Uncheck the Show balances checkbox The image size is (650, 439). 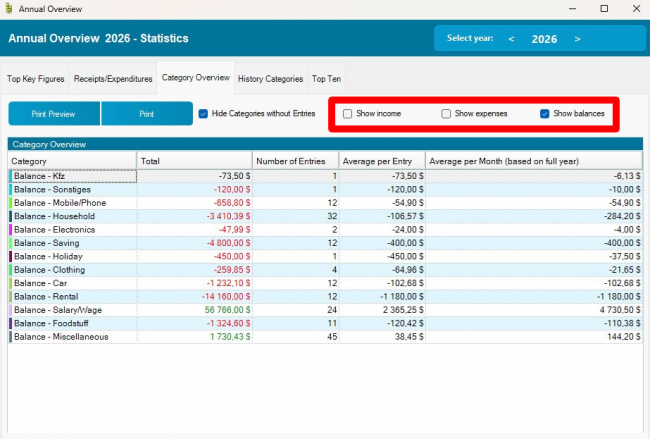545,114
